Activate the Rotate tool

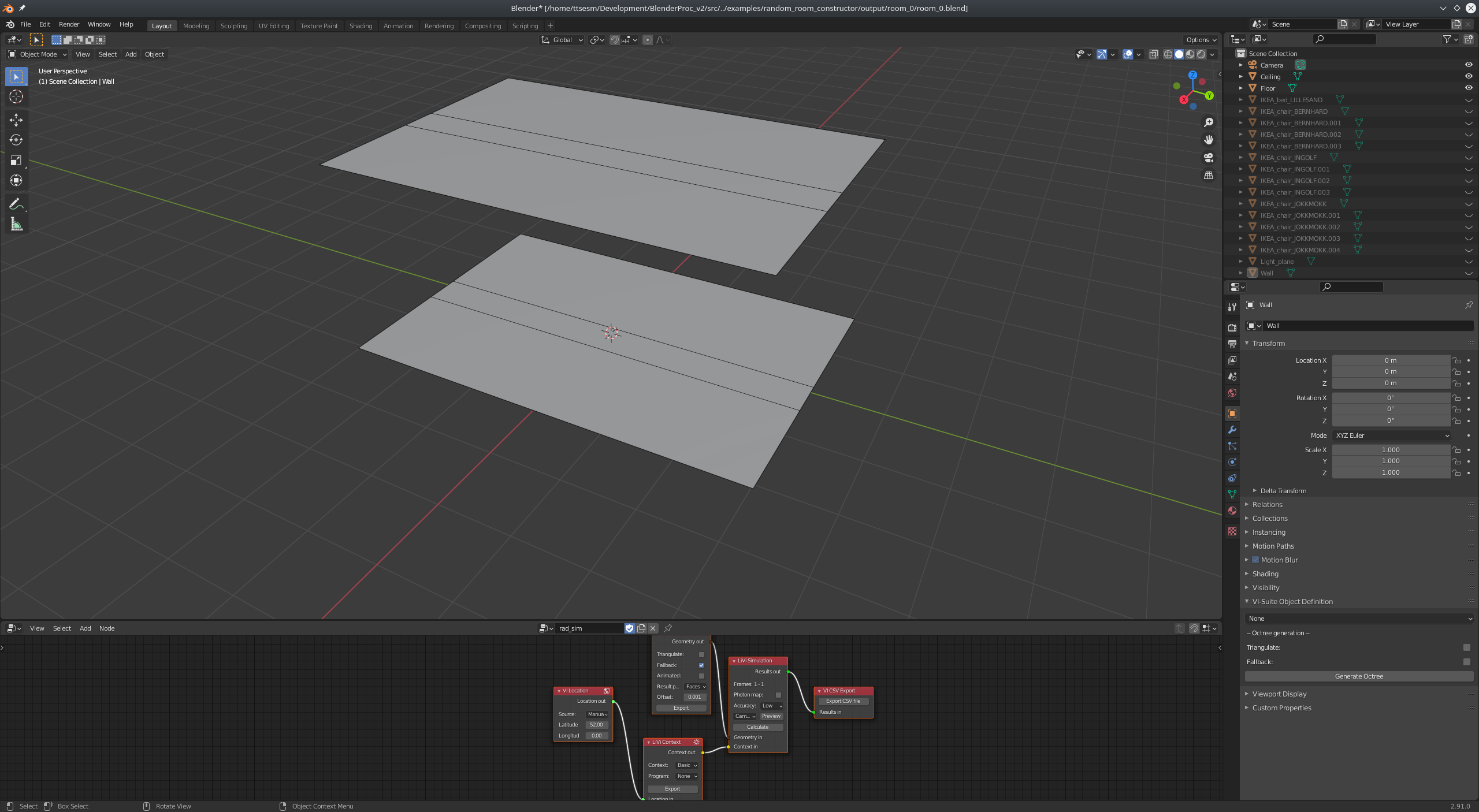tap(16, 140)
